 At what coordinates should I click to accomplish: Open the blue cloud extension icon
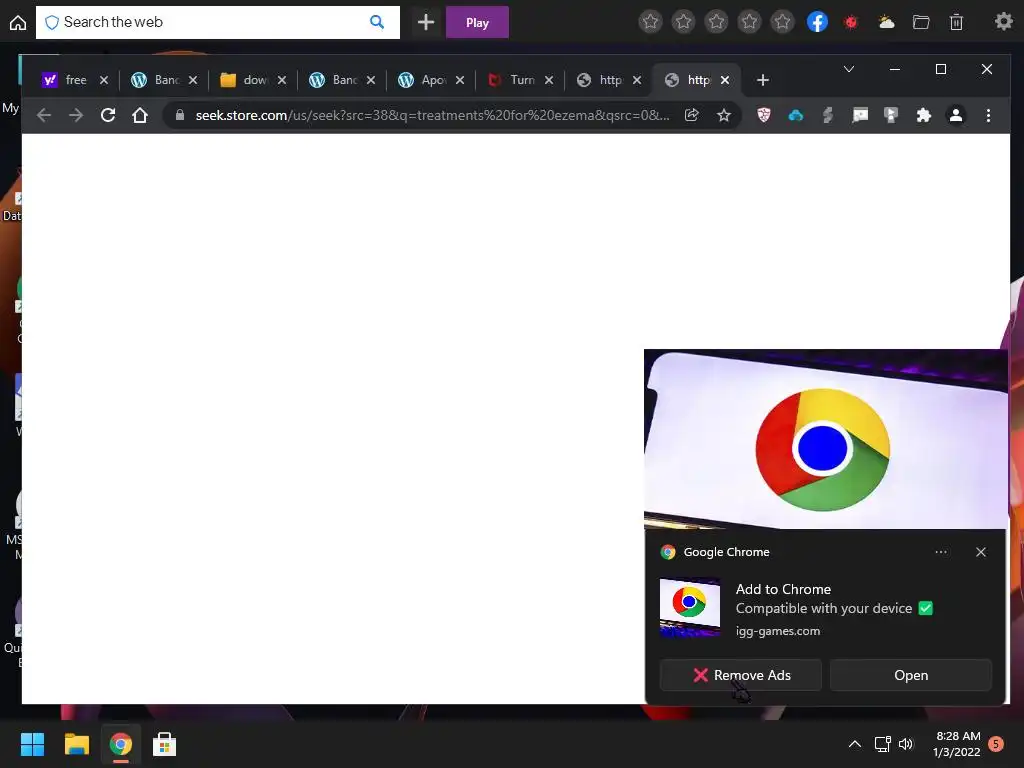tap(795, 116)
